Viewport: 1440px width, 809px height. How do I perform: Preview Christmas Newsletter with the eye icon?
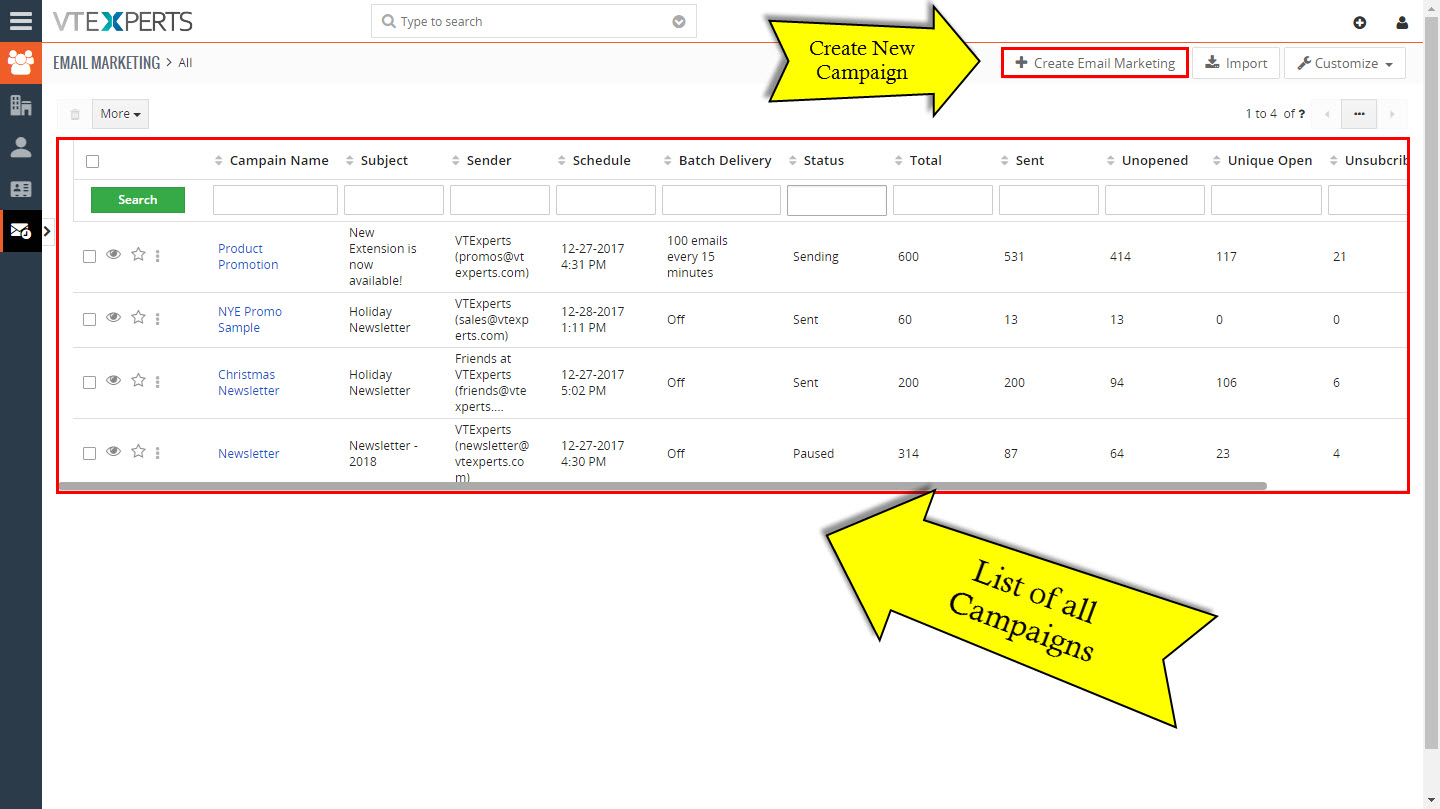coord(113,381)
